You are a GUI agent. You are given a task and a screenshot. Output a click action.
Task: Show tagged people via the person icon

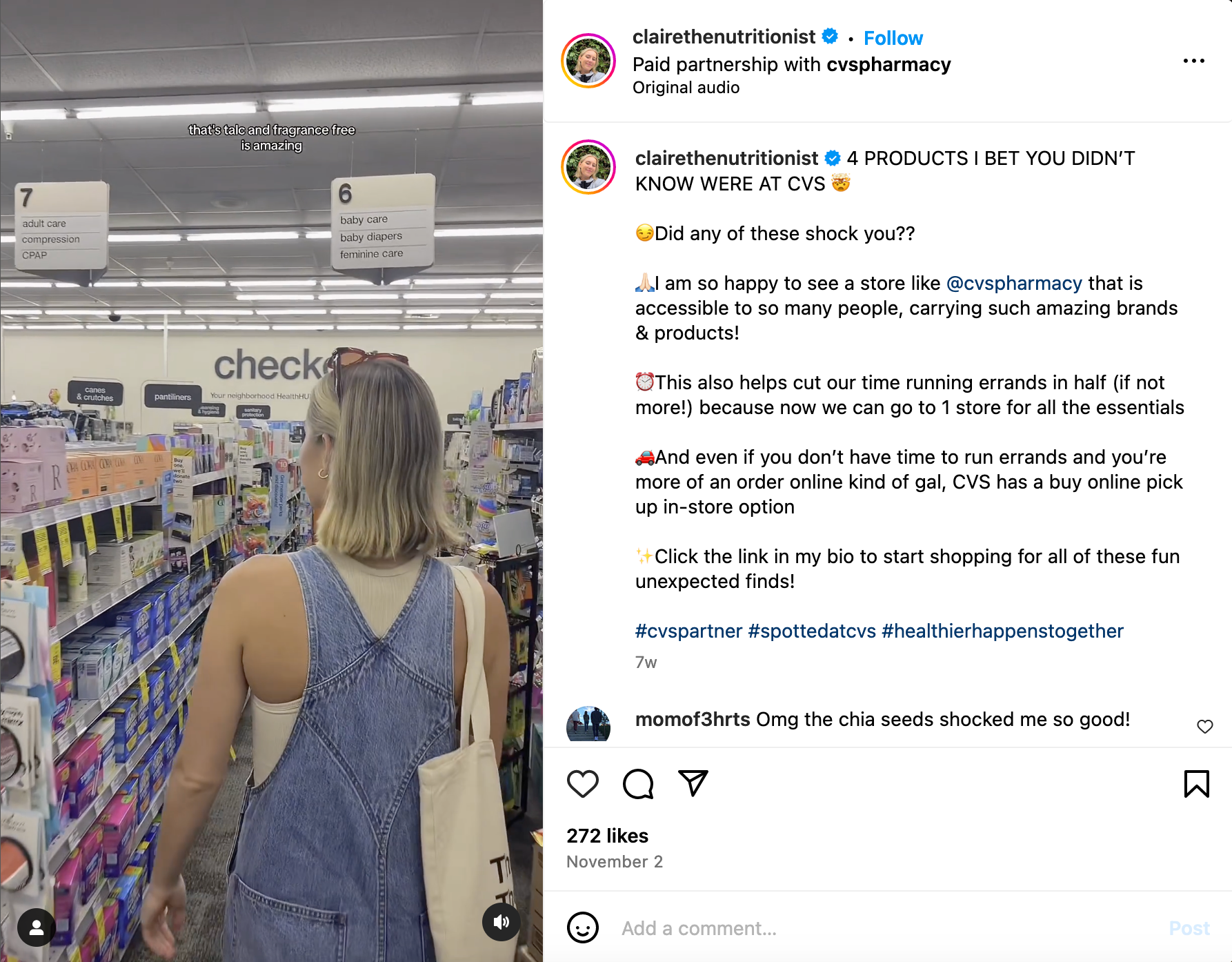37,927
